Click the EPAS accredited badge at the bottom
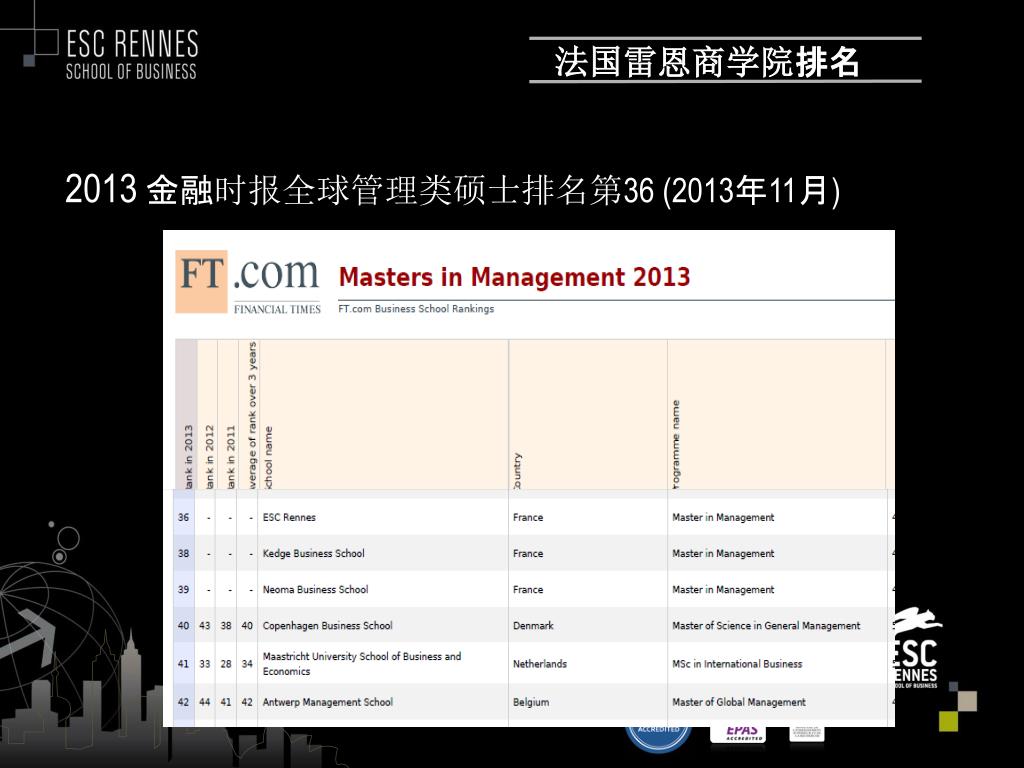1024x768 pixels. 738,735
